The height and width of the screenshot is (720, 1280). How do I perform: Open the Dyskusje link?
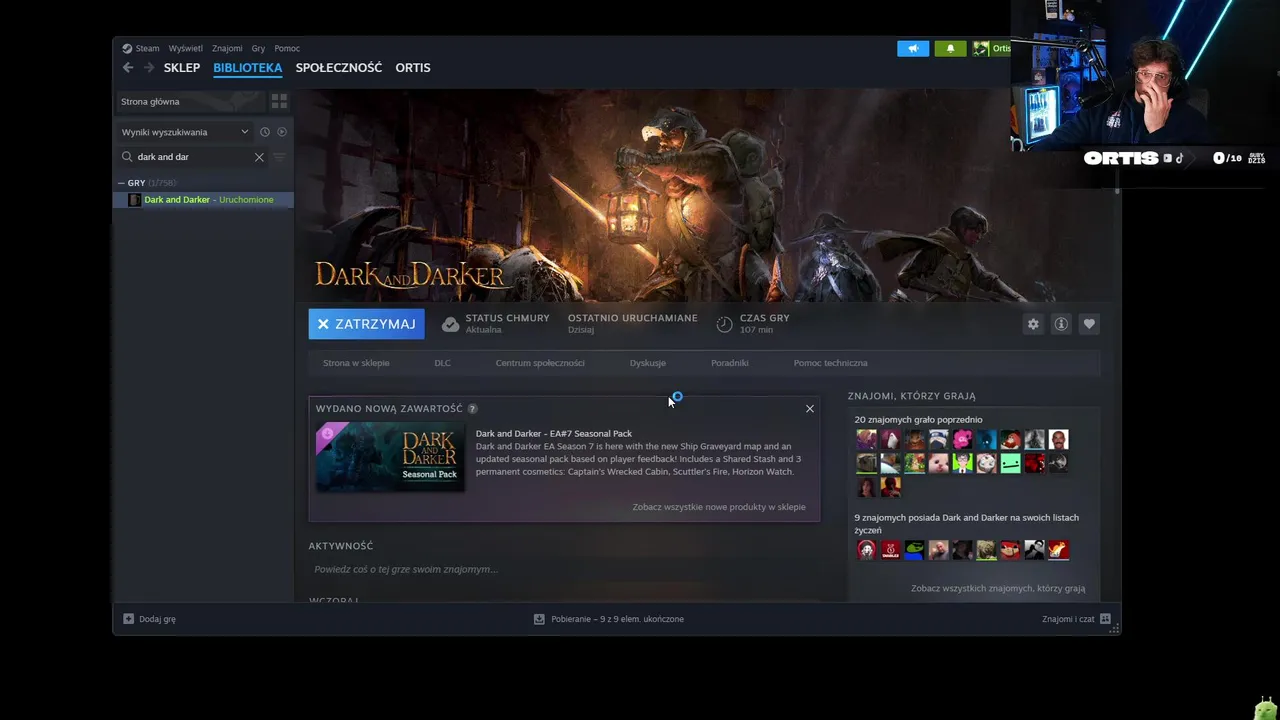pyautogui.click(x=648, y=363)
